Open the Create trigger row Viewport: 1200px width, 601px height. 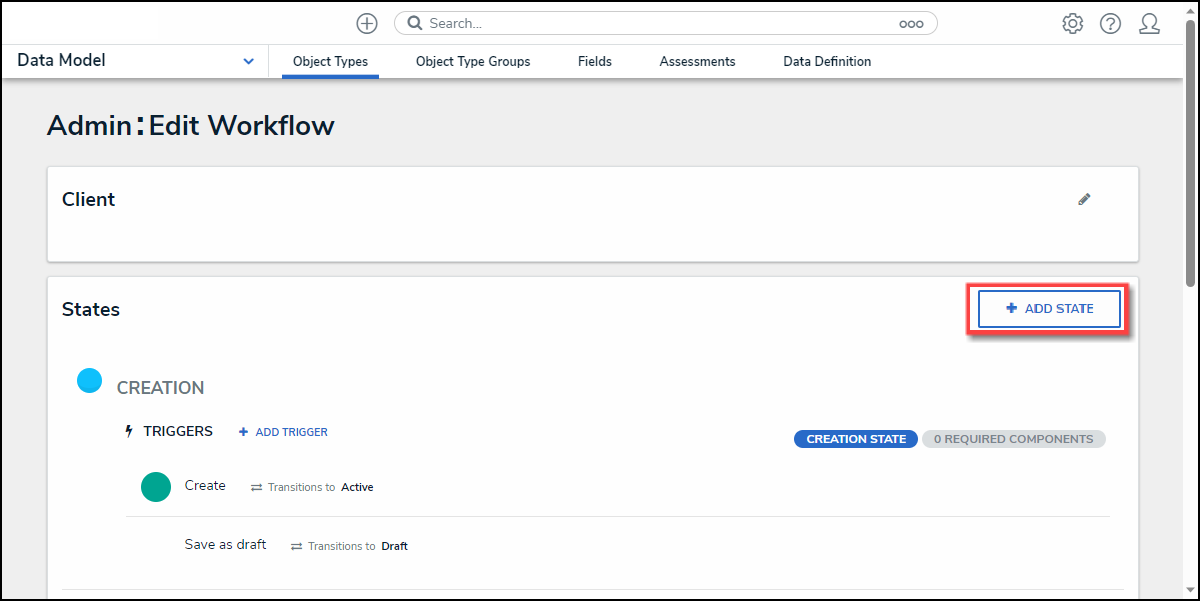click(205, 486)
